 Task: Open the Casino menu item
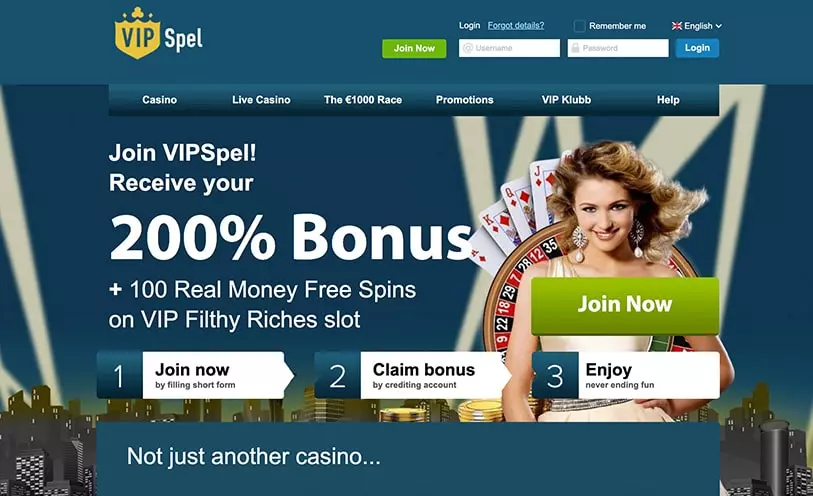pos(160,100)
